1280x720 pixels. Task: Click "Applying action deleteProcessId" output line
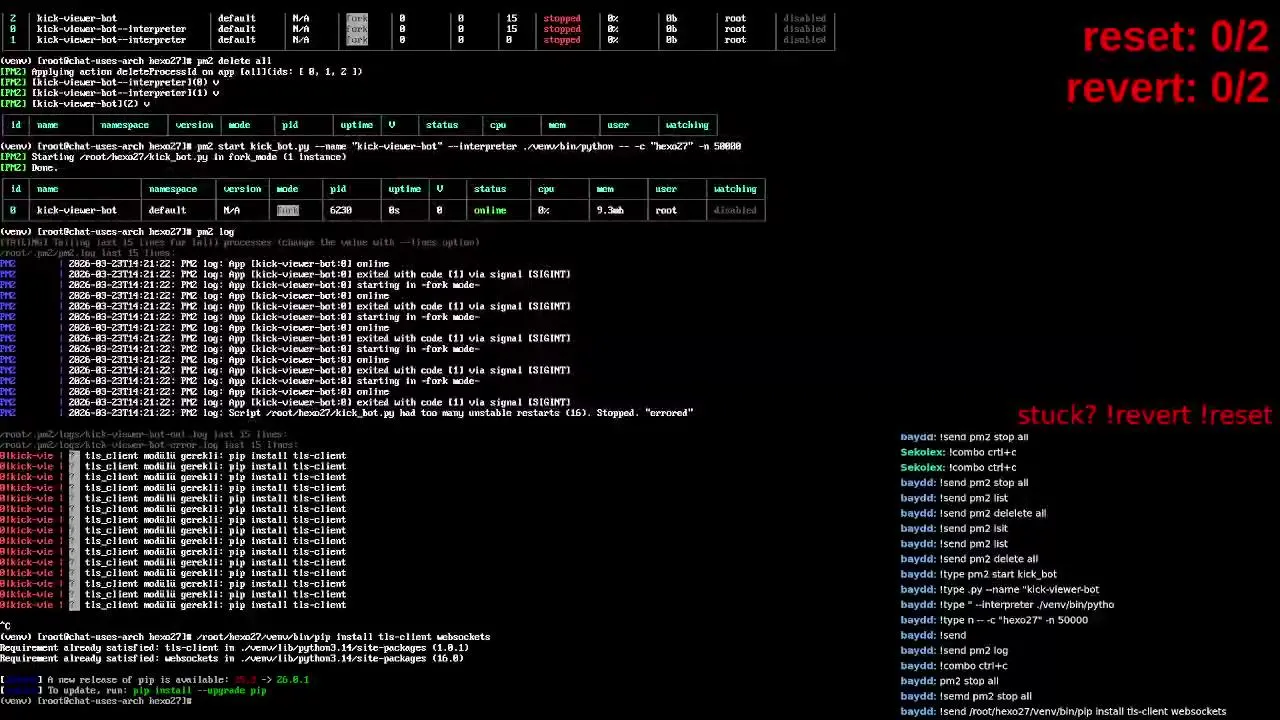pos(181,72)
